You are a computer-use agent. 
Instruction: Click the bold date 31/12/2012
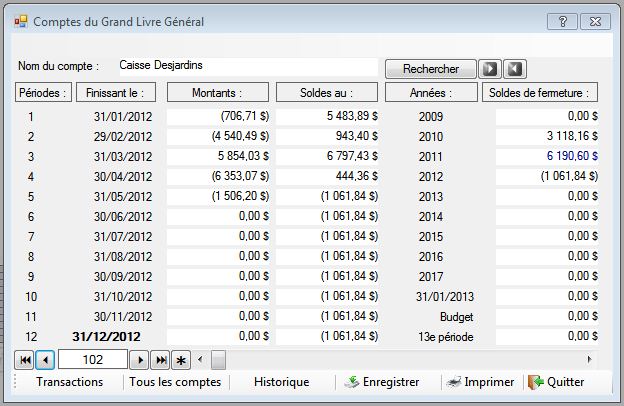[106, 337]
